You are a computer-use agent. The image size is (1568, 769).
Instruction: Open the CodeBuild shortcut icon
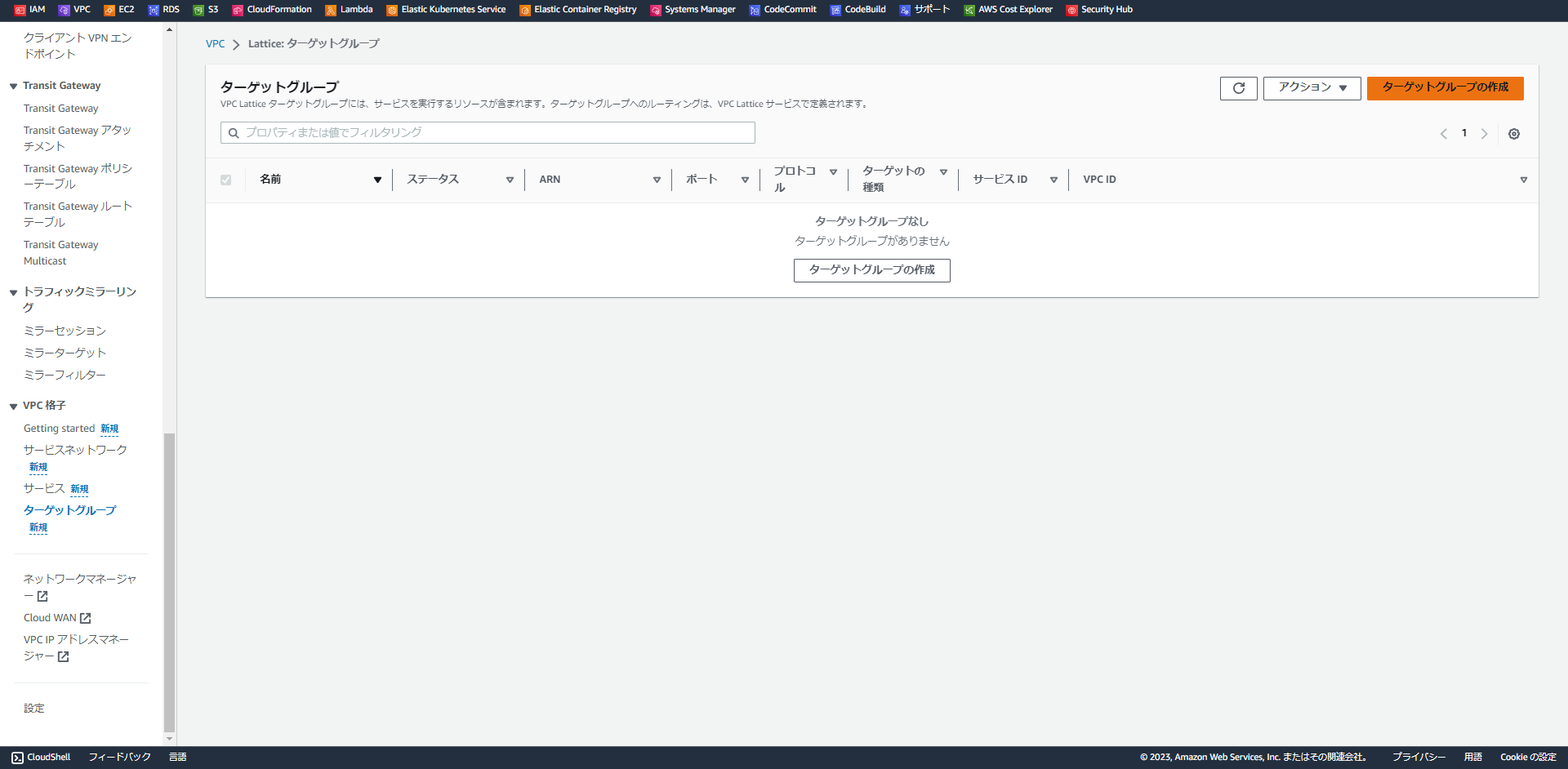click(835, 10)
